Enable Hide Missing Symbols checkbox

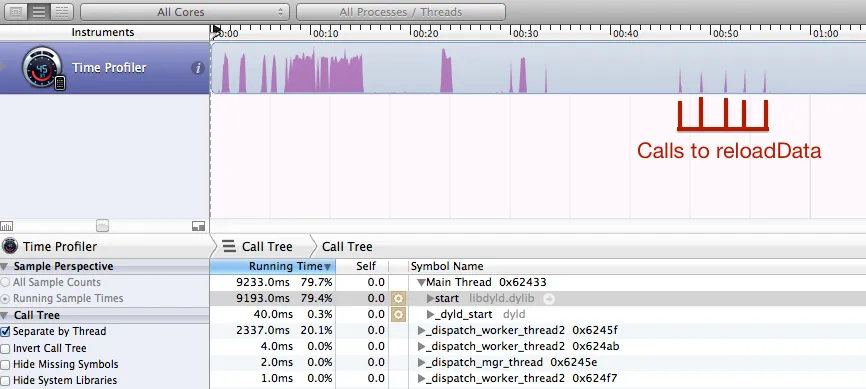[6, 365]
